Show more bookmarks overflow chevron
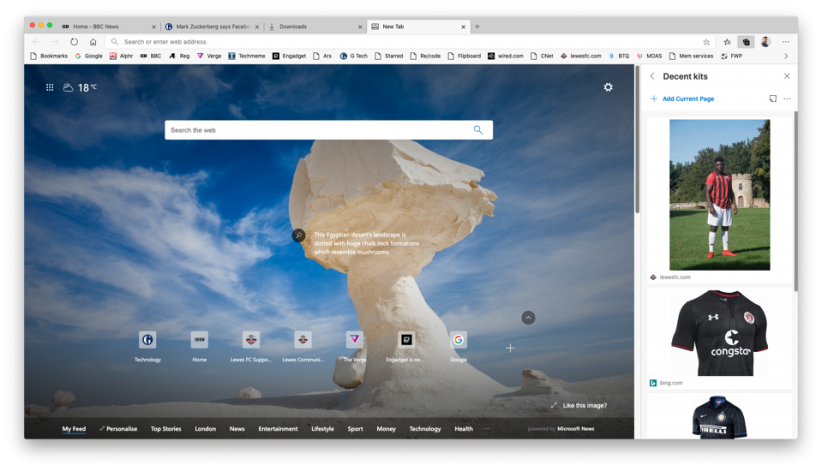Viewport: 822px width, 471px height. (x=785, y=56)
